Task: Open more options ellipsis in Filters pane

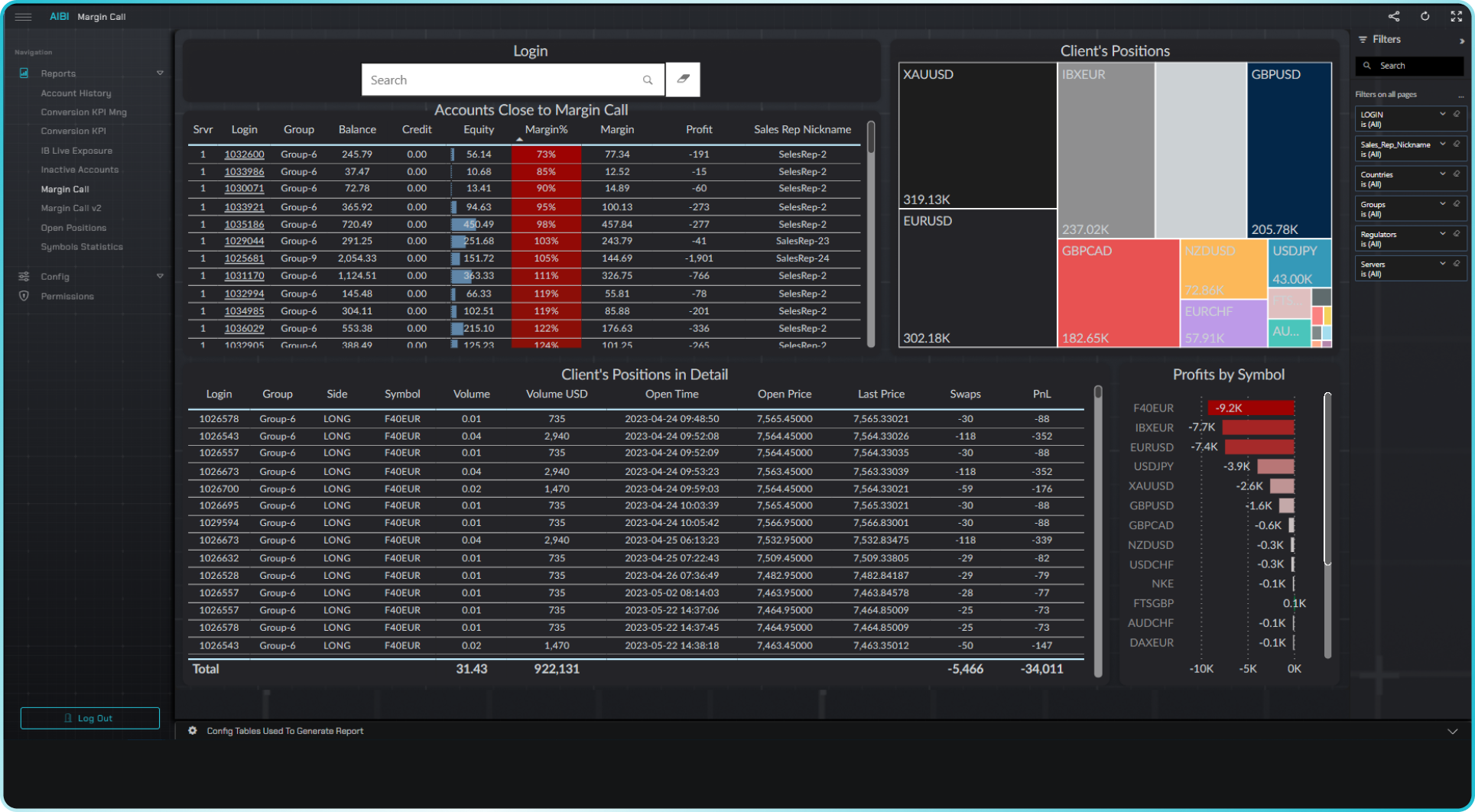Action: coord(1460,96)
